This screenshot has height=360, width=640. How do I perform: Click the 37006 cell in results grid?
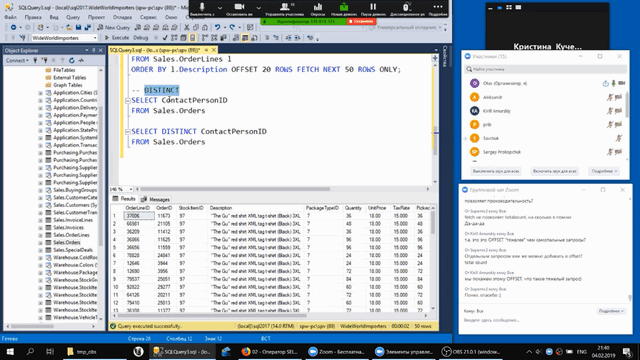[139, 216]
